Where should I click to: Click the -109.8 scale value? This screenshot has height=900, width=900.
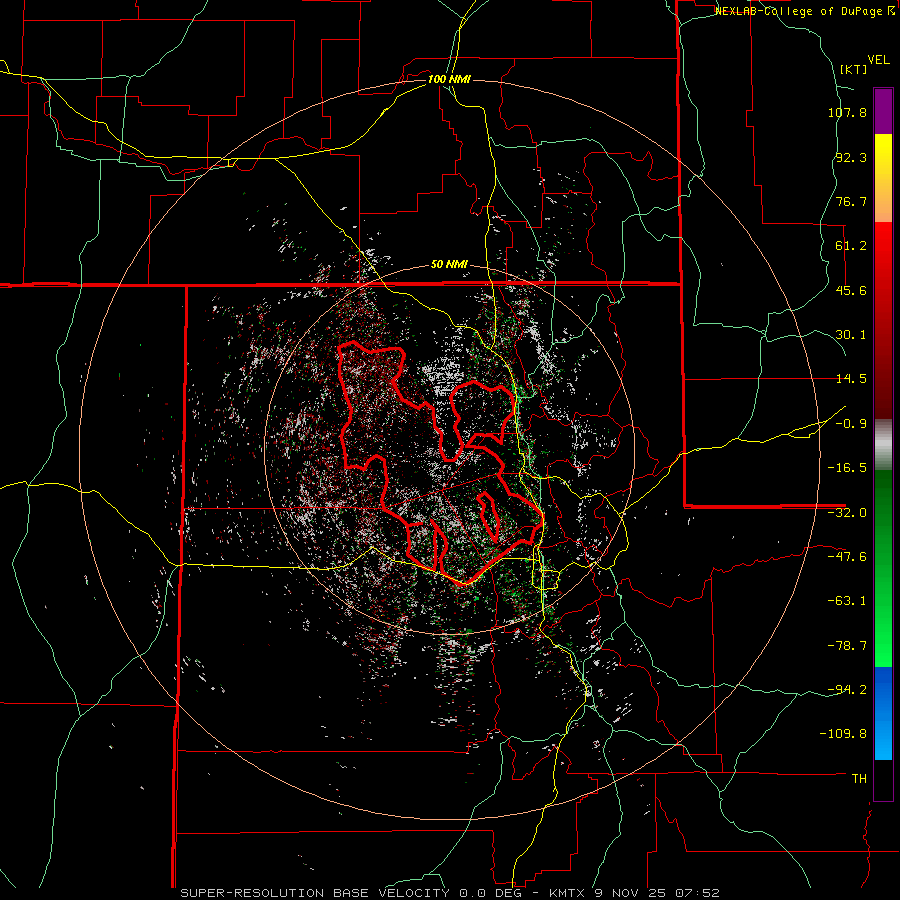click(x=843, y=734)
